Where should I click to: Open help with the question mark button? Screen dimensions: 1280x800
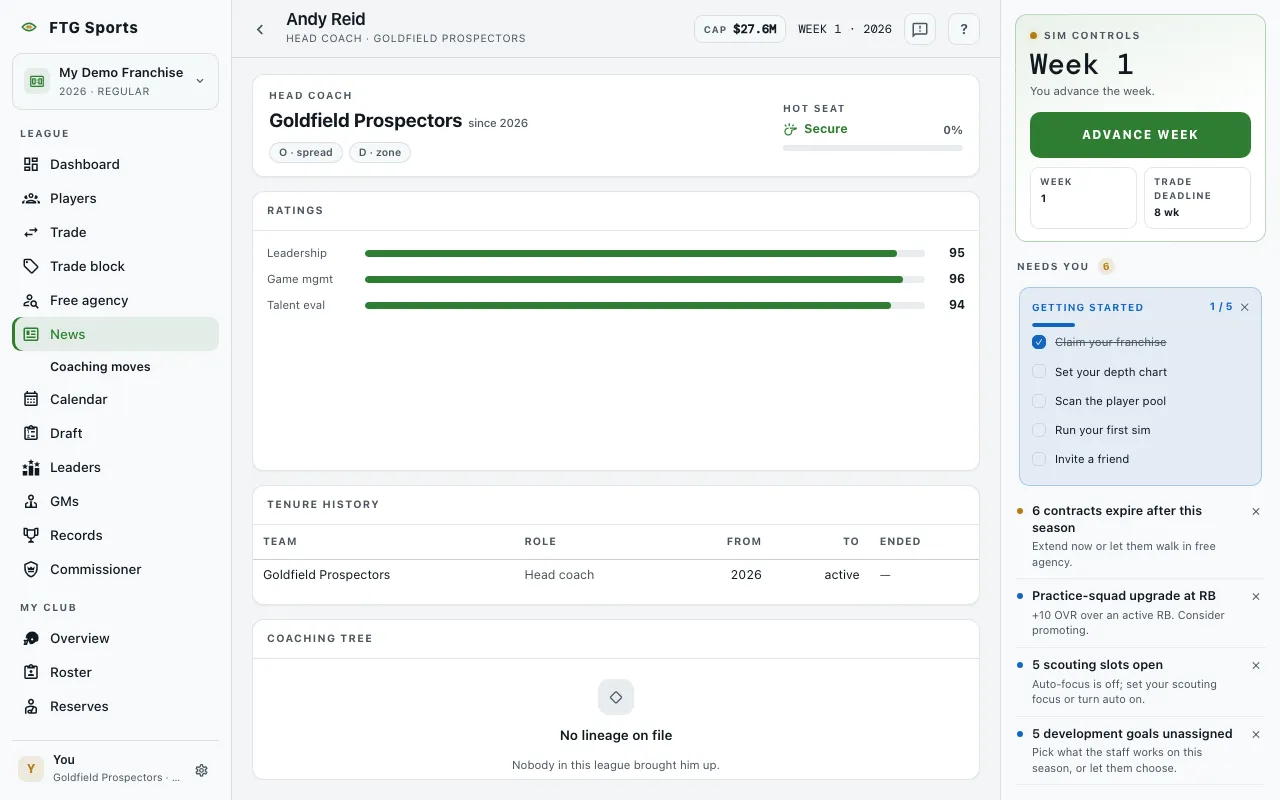(x=964, y=29)
